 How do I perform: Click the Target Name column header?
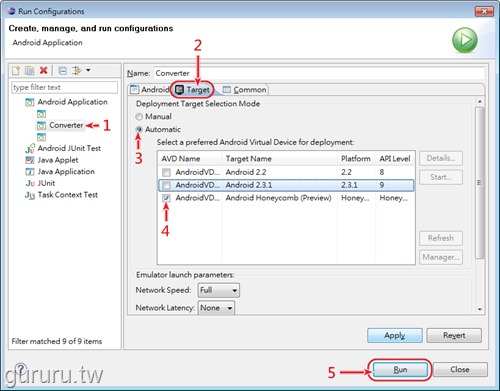pos(279,159)
